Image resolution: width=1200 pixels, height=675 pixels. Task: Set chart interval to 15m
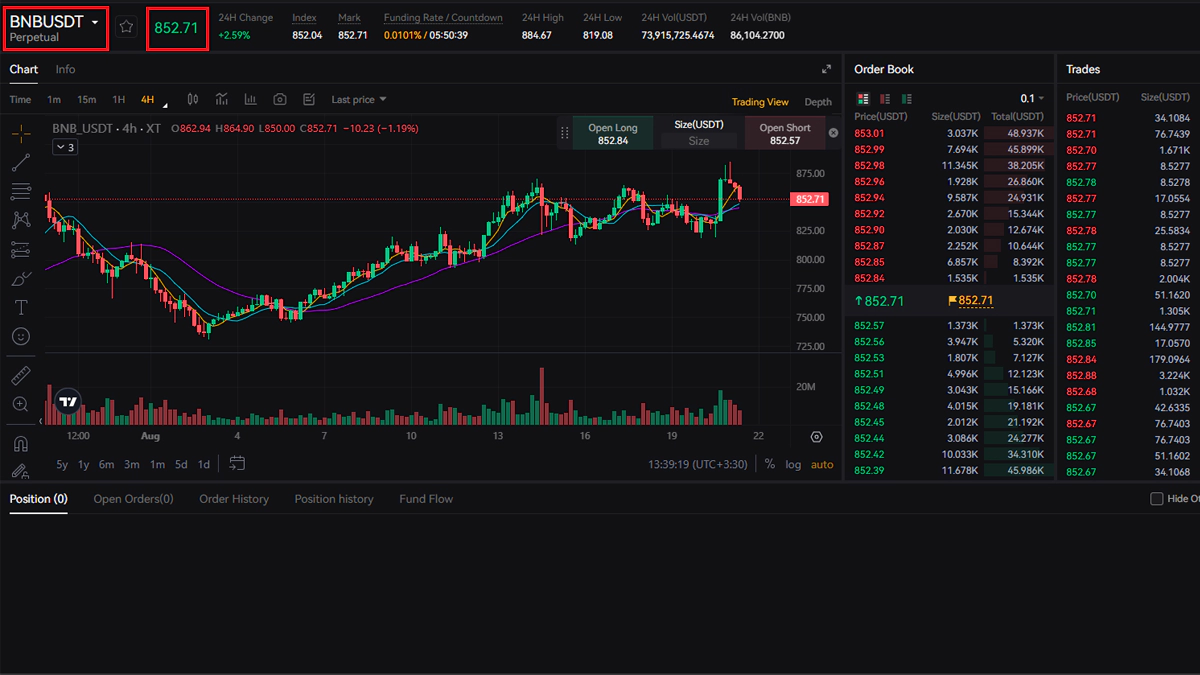[87, 99]
